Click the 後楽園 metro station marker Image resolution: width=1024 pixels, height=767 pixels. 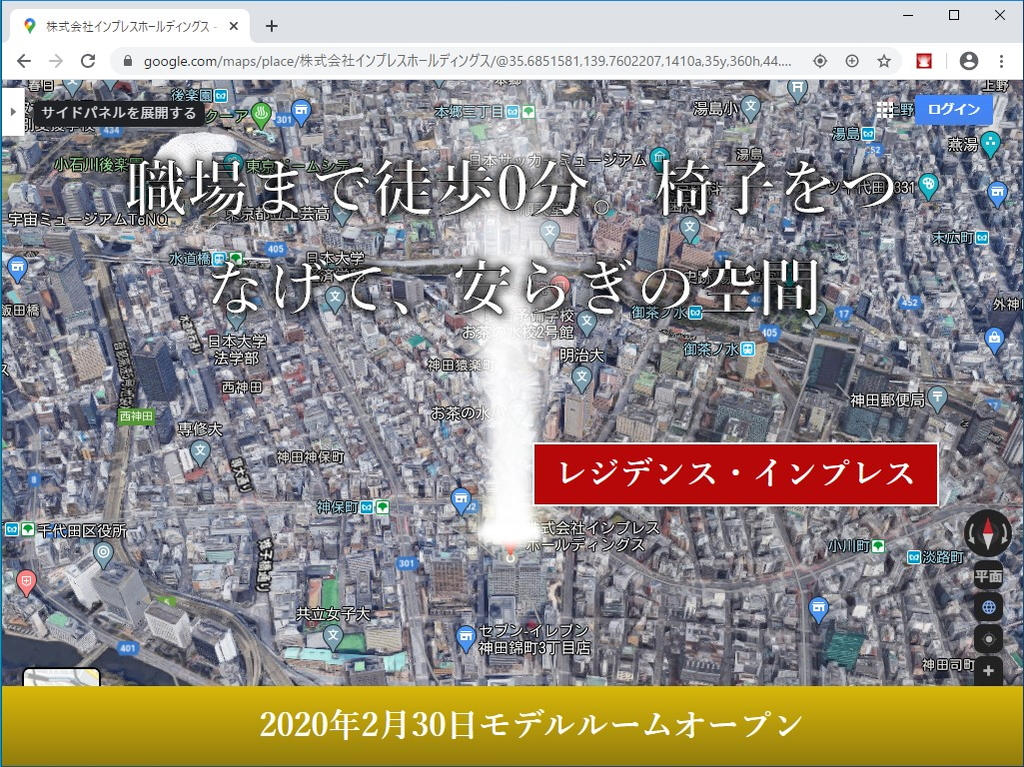point(219,96)
